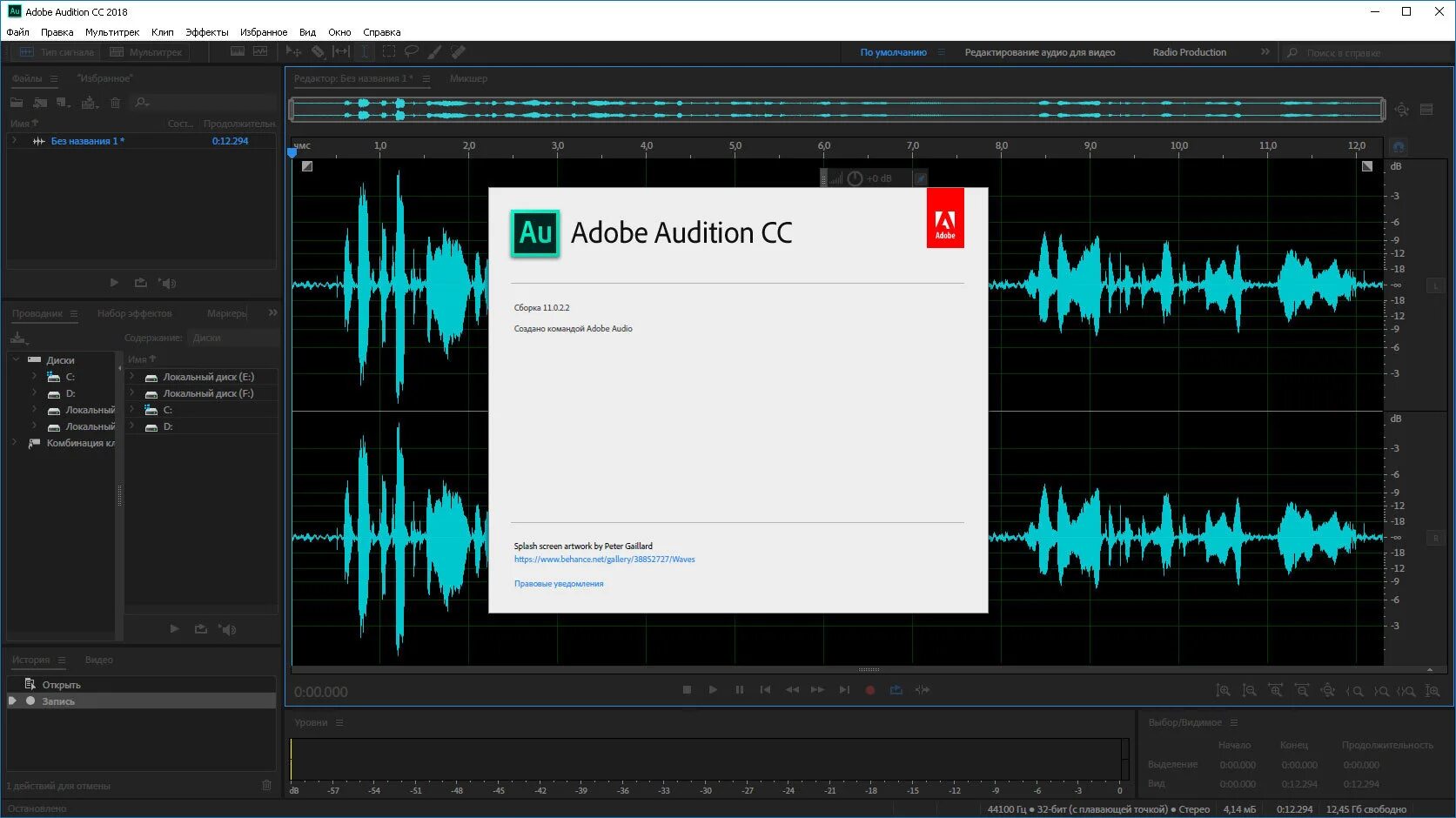Toggle auto-play in Files panel preview

tap(168, 283)
